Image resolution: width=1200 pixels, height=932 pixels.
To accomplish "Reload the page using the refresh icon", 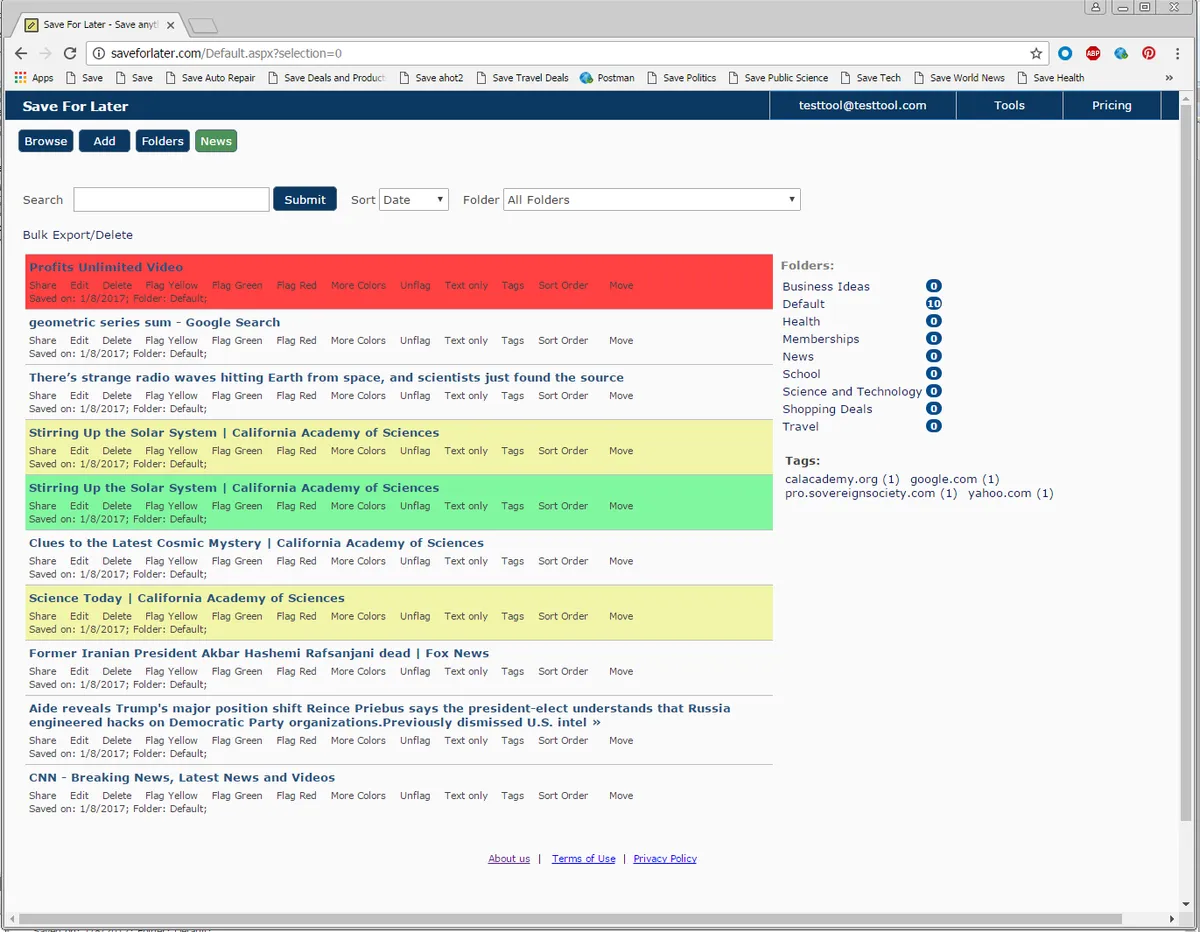I will click(69, 52).
